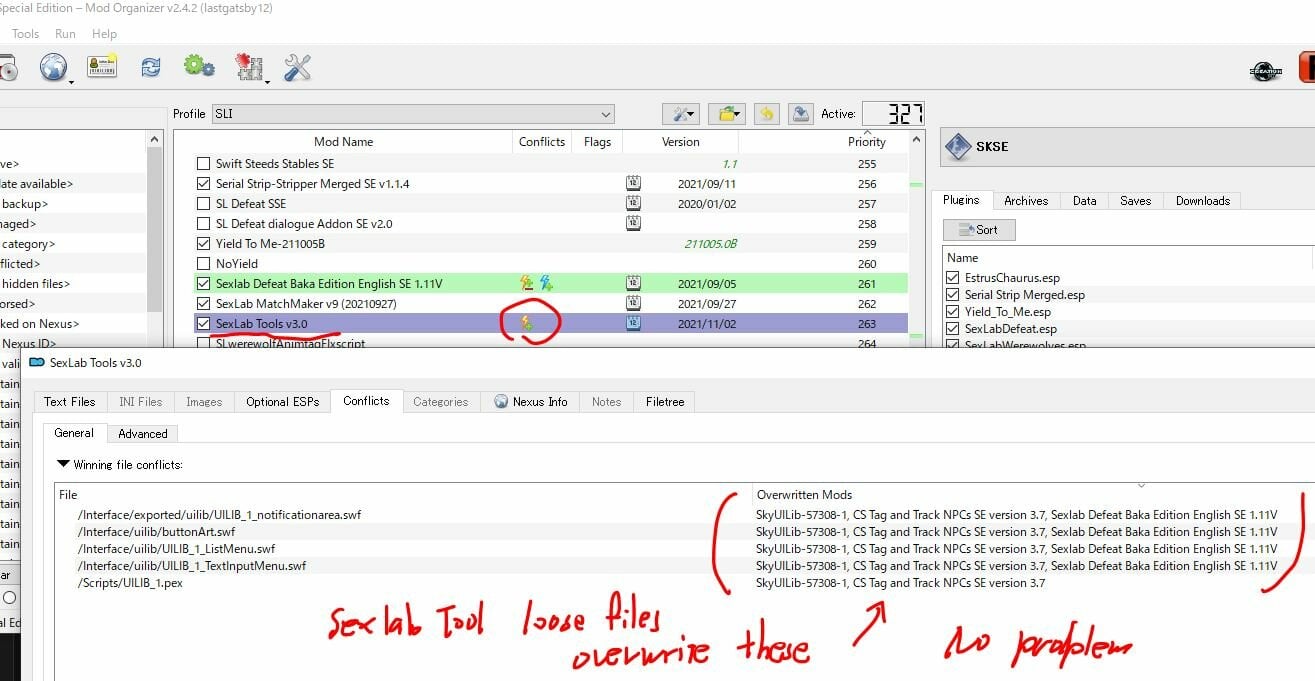Disable Serial Strip-Stripper Merged SE checkbox

coord(204,183)
